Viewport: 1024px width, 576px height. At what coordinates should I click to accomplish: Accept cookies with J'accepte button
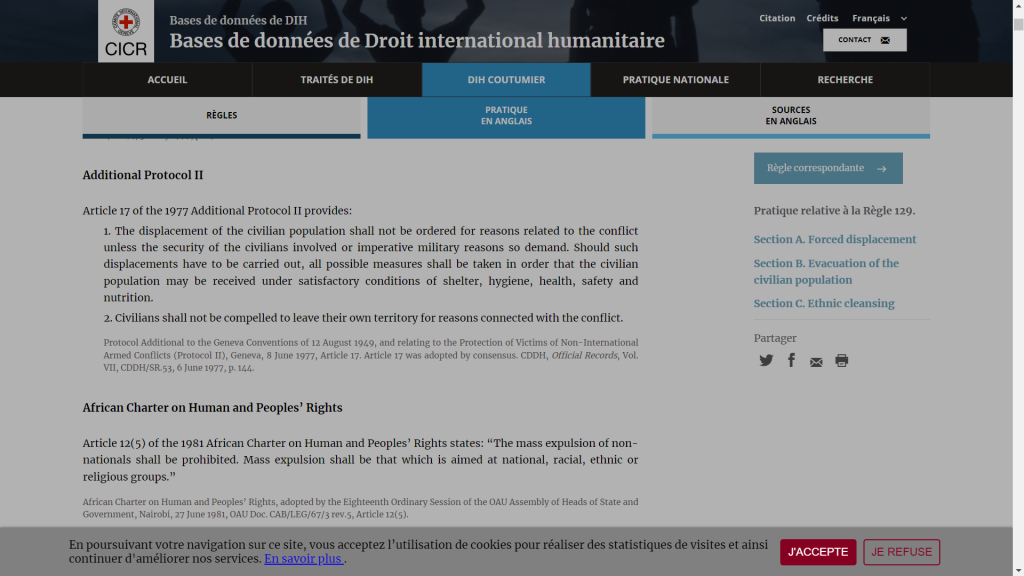pos(818,552)
